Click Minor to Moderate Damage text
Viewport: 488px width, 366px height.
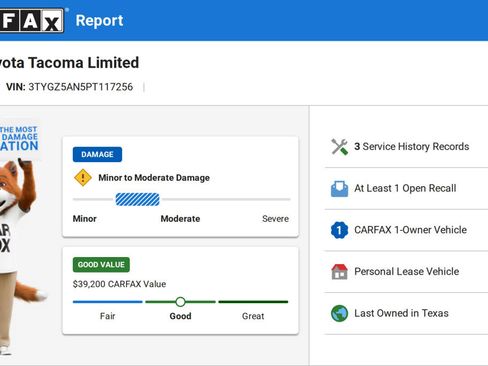[154, 178]
